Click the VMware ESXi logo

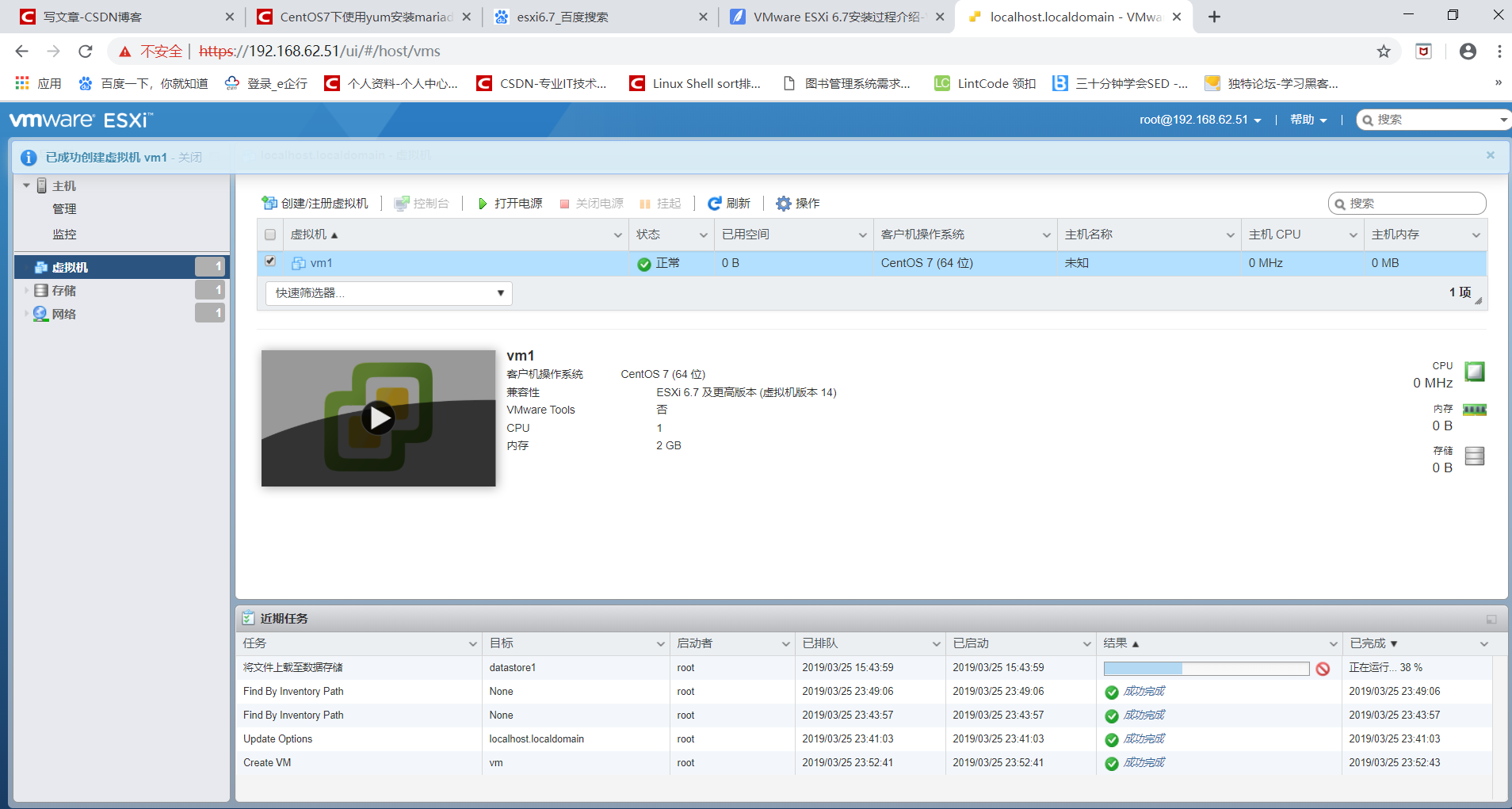[x=81, y=120]
